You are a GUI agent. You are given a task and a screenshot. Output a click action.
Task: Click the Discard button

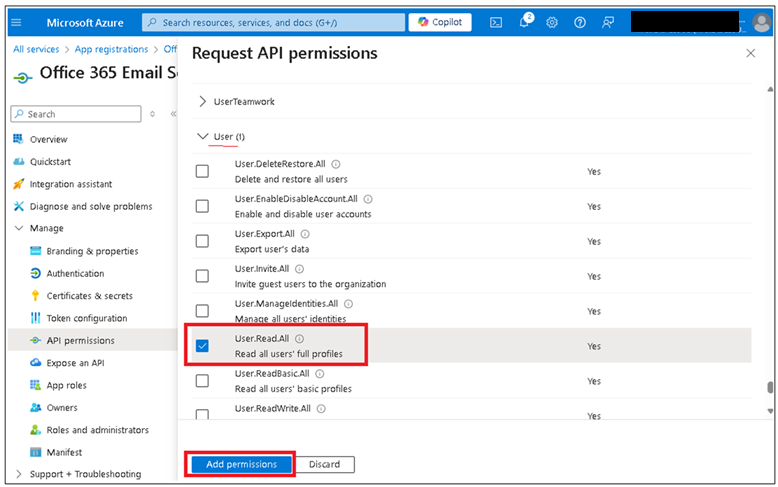[324, 464]
